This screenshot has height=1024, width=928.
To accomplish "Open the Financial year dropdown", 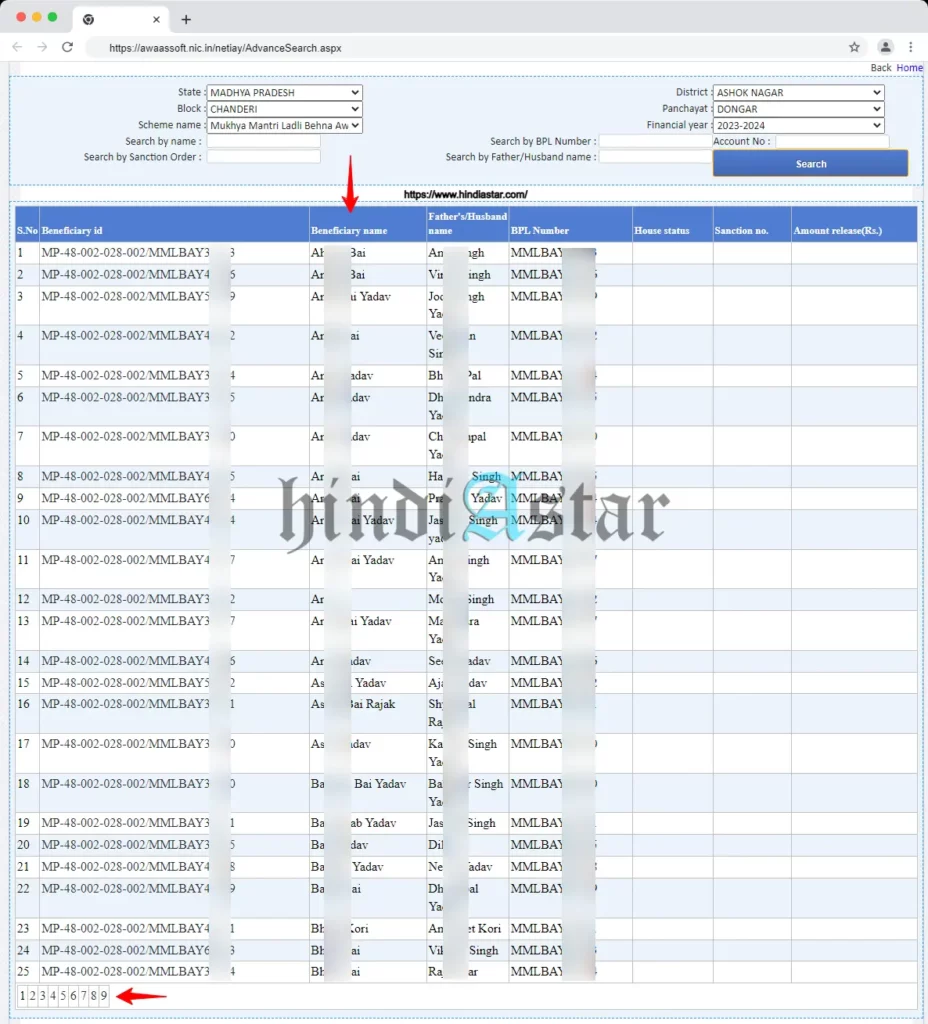I will pyautogui.click(x=799, y=125).
